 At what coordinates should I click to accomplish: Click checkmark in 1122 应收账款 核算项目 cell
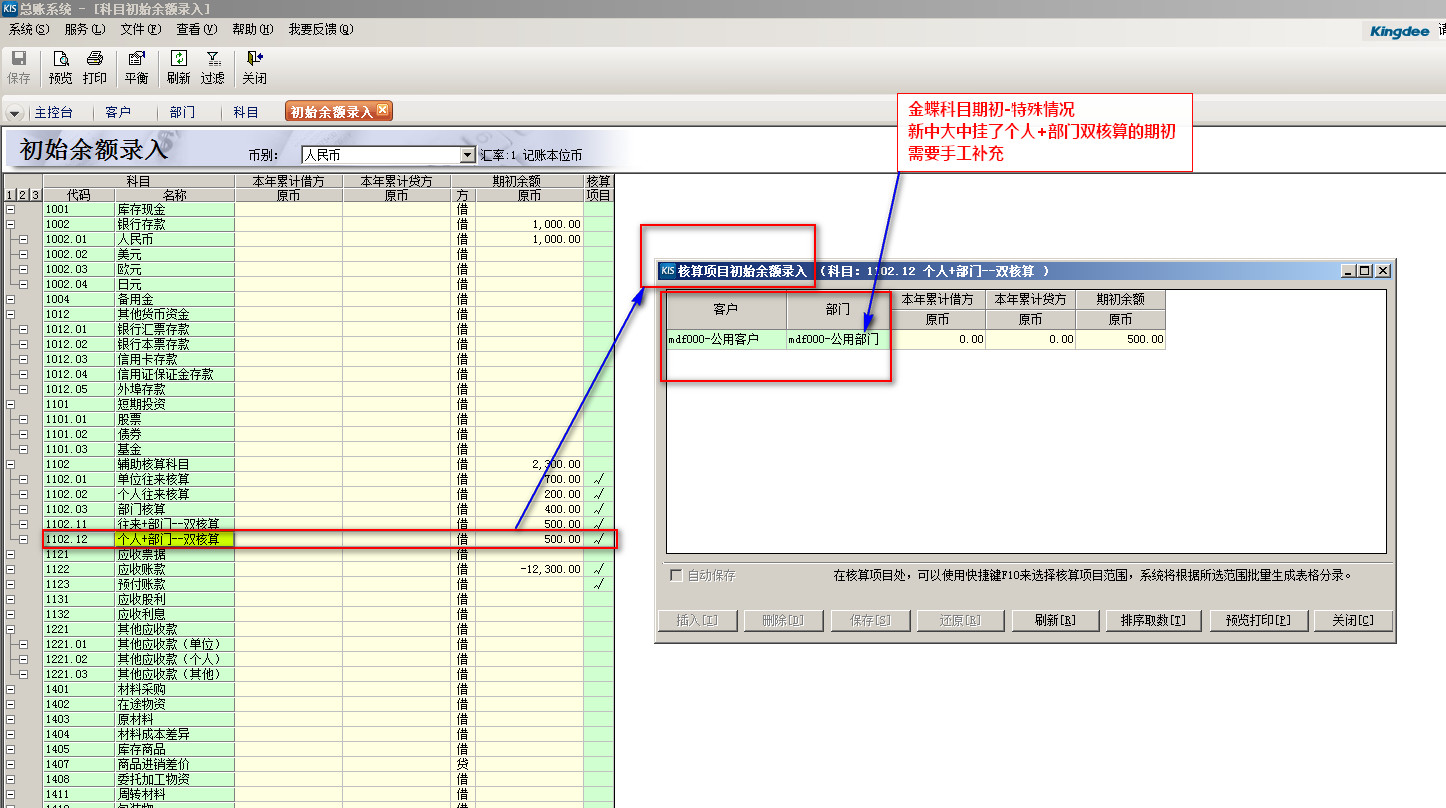tap(598, 570)
